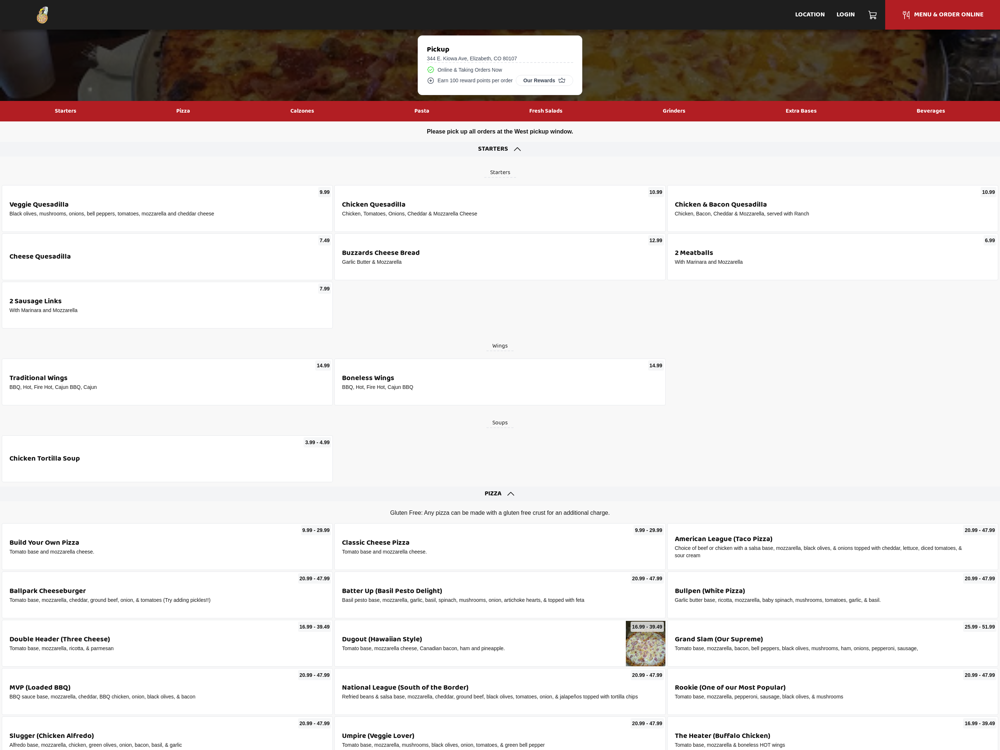Viewport: 1000px width, 750px height.
Task: Select Rookie (One of our Most Popular)
Action: (x=833, y=692)
